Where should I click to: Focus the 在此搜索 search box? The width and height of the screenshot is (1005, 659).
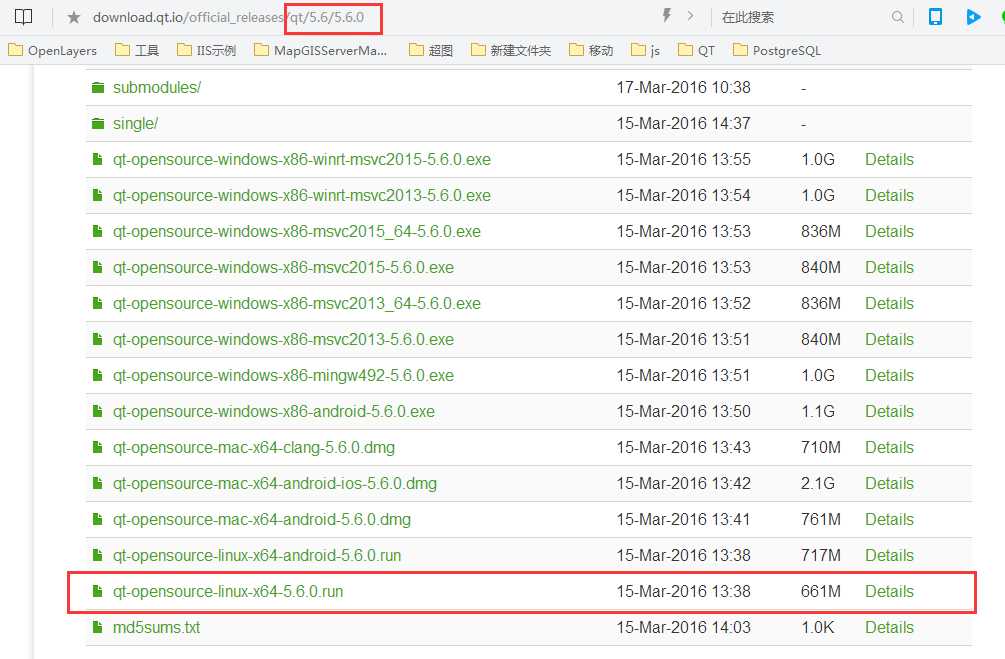tap(747, 17)
